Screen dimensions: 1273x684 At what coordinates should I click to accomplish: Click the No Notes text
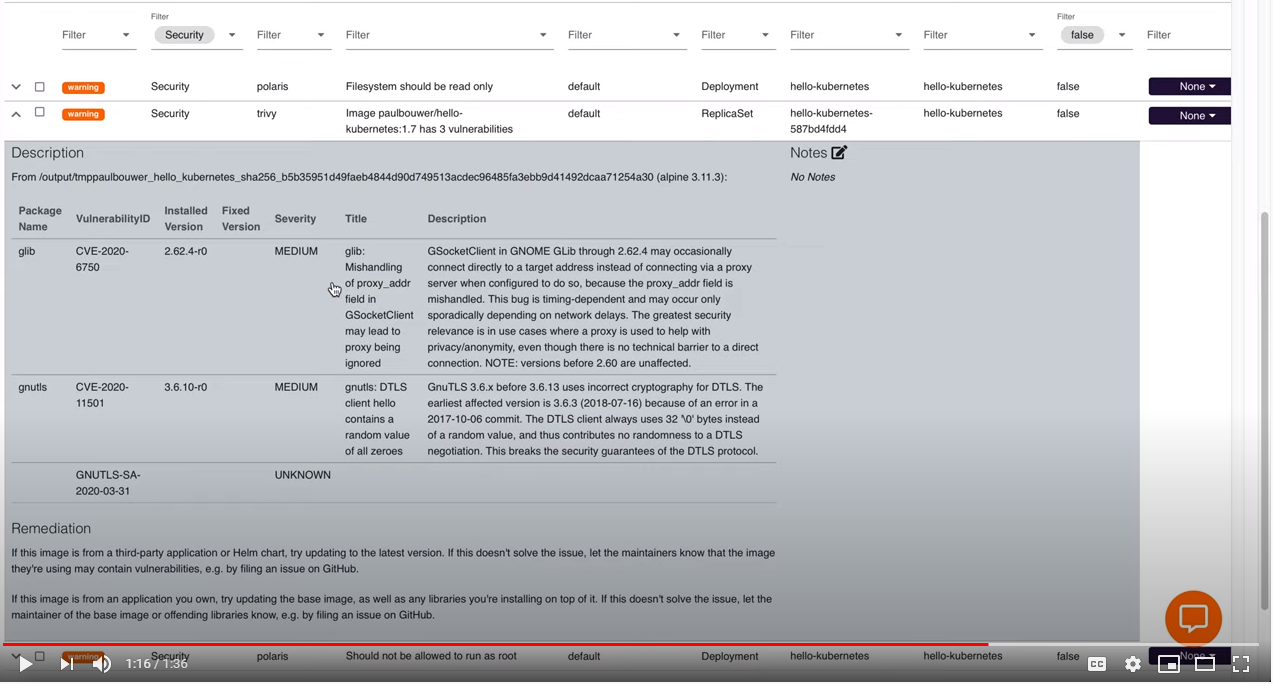(813, 177)
